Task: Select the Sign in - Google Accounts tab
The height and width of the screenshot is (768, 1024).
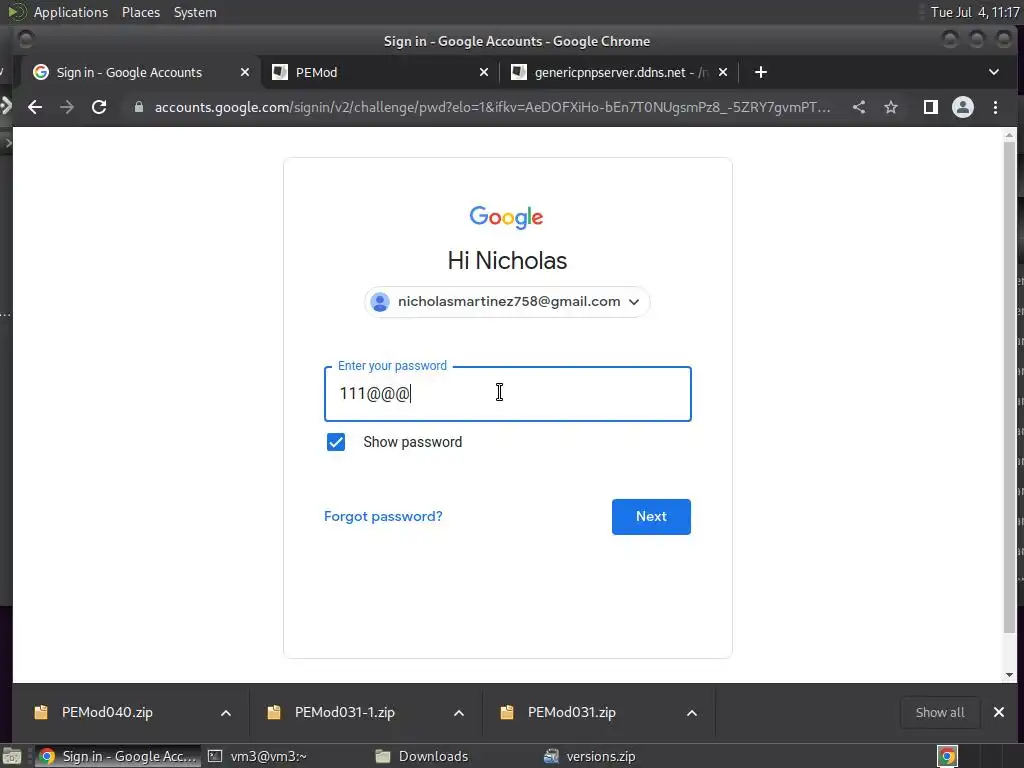Action: tap(141, 72)
